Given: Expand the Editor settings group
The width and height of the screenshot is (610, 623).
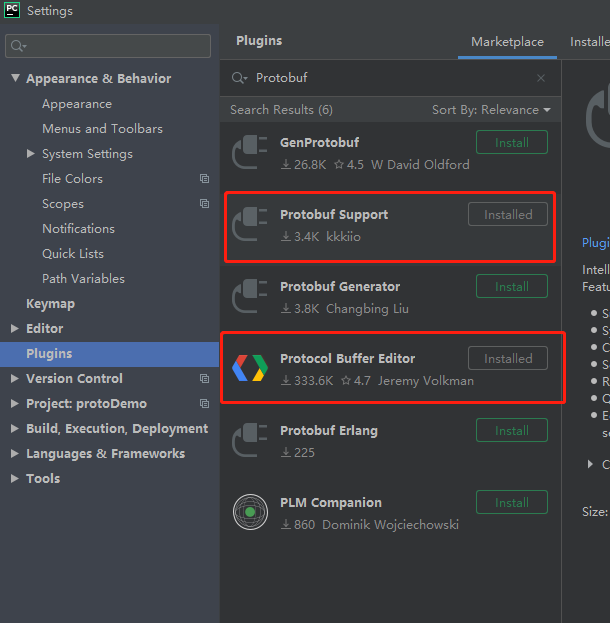Looking at the screenshot, I should 15,328.
